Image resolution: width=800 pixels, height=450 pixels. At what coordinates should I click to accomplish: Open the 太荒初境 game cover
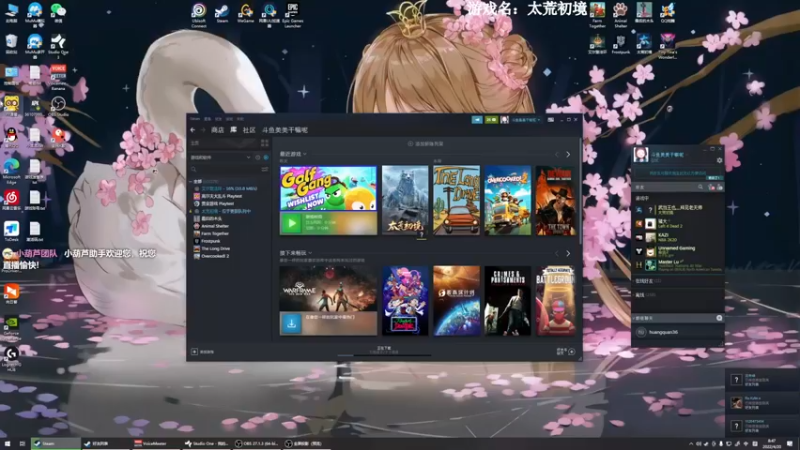(x=405, y=200)
